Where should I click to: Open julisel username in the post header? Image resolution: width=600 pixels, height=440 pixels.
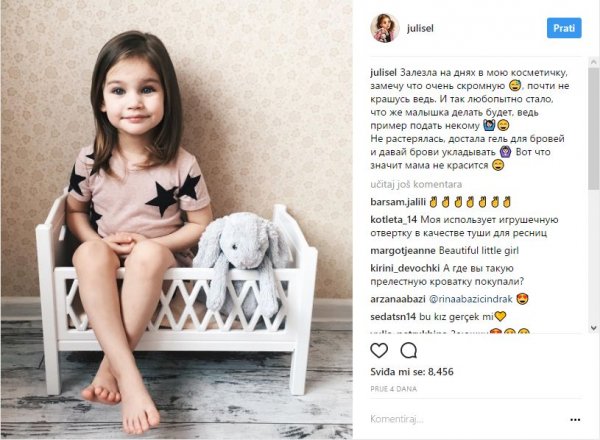point(420,28)
